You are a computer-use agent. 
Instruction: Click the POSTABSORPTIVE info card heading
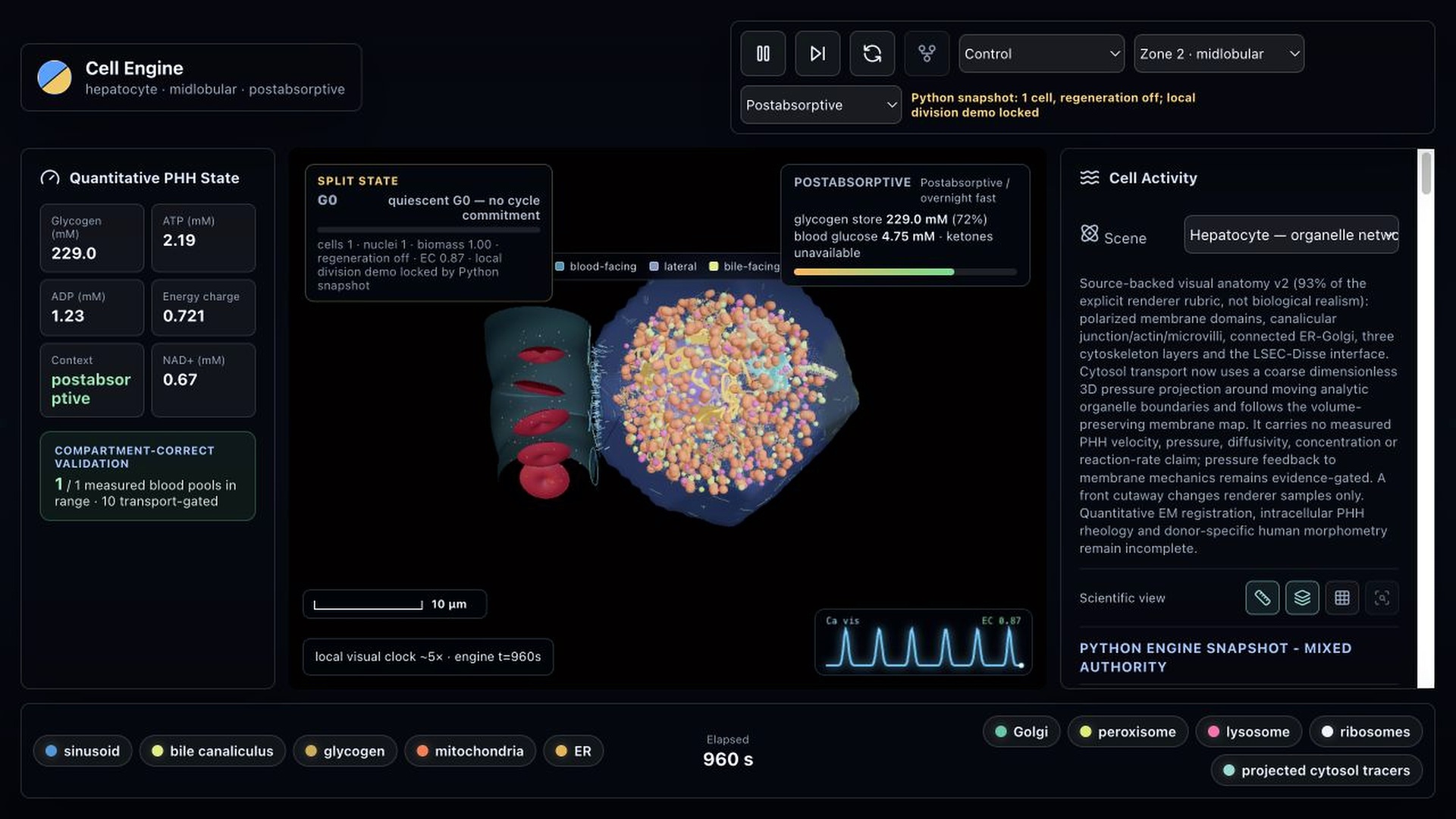pos(852,182)
